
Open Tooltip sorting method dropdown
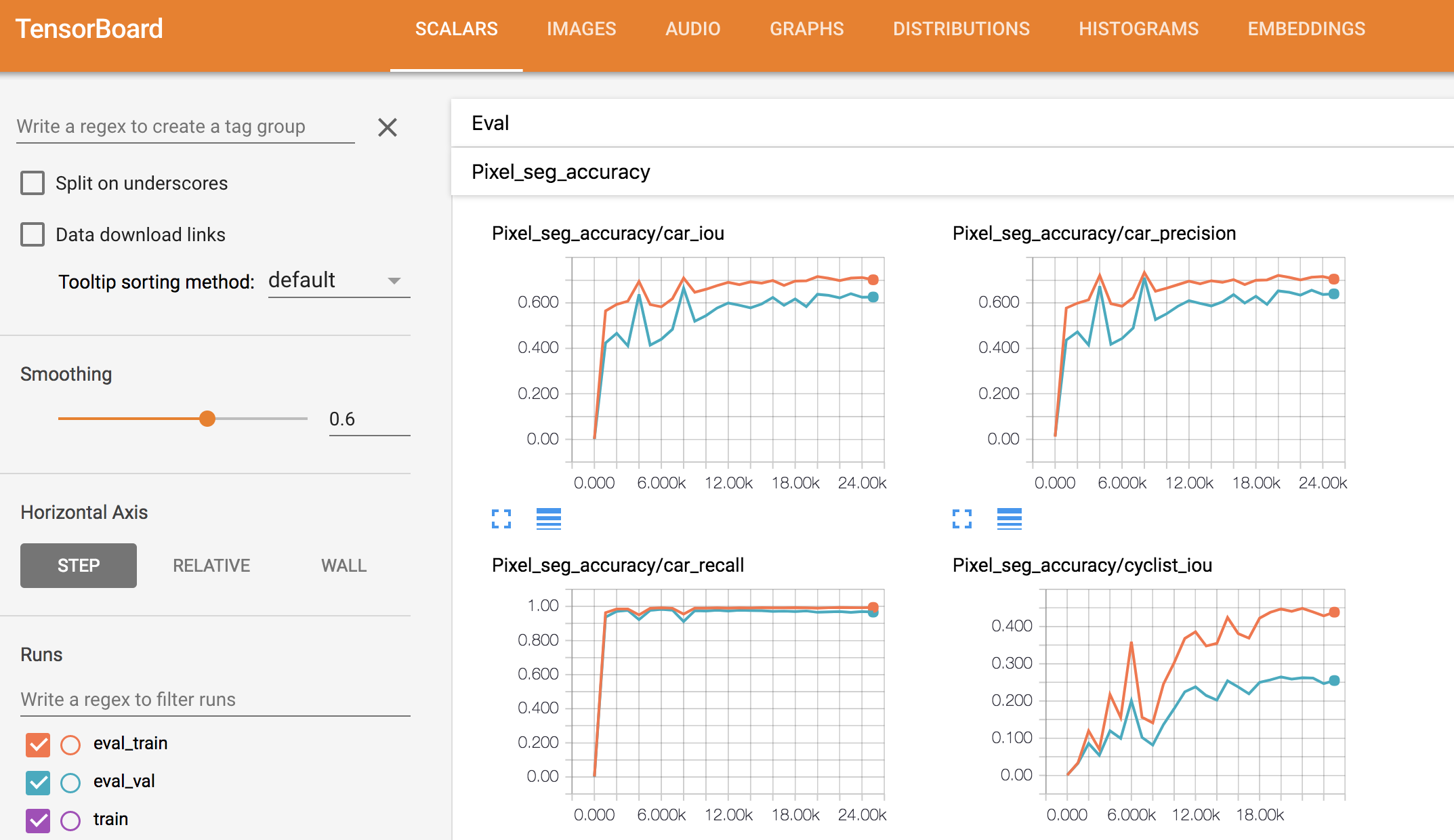pos(339,280)
